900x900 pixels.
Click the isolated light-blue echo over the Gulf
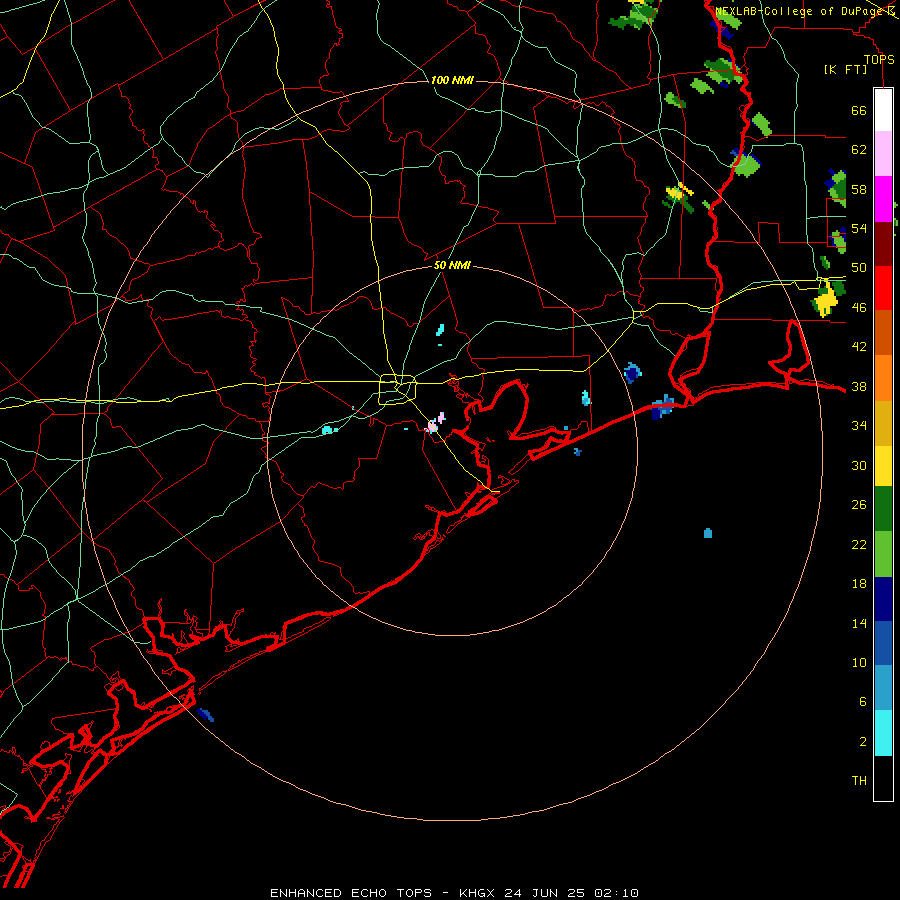coord(708,533)
